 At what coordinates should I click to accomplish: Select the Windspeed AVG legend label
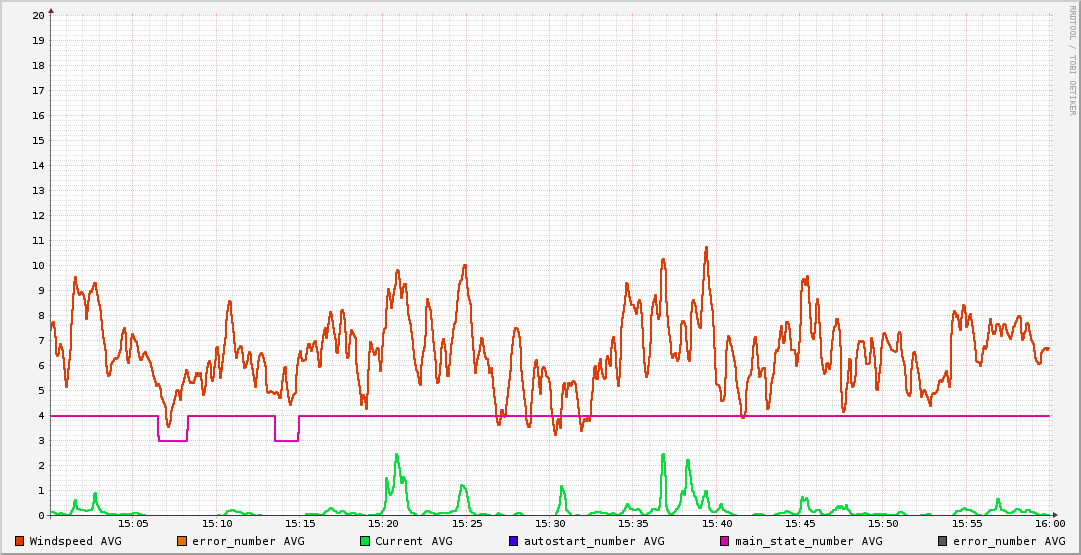coord(75,541)
